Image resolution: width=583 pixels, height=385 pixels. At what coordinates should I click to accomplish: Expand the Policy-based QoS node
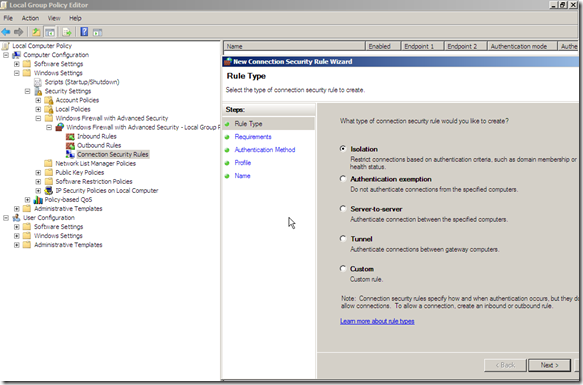tap(27, 200)
